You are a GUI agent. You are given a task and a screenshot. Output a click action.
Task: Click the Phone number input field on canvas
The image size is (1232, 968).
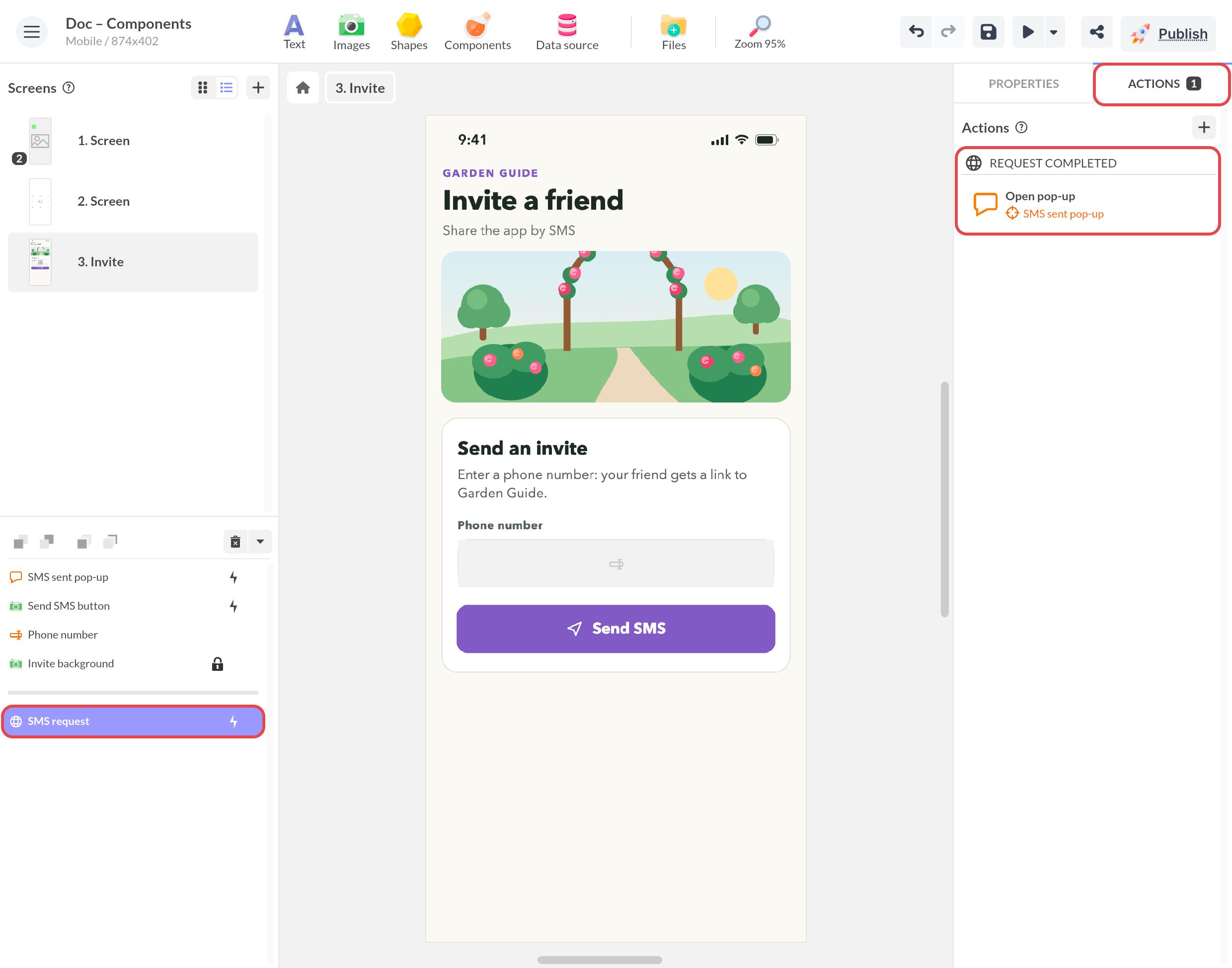(616, 564)
